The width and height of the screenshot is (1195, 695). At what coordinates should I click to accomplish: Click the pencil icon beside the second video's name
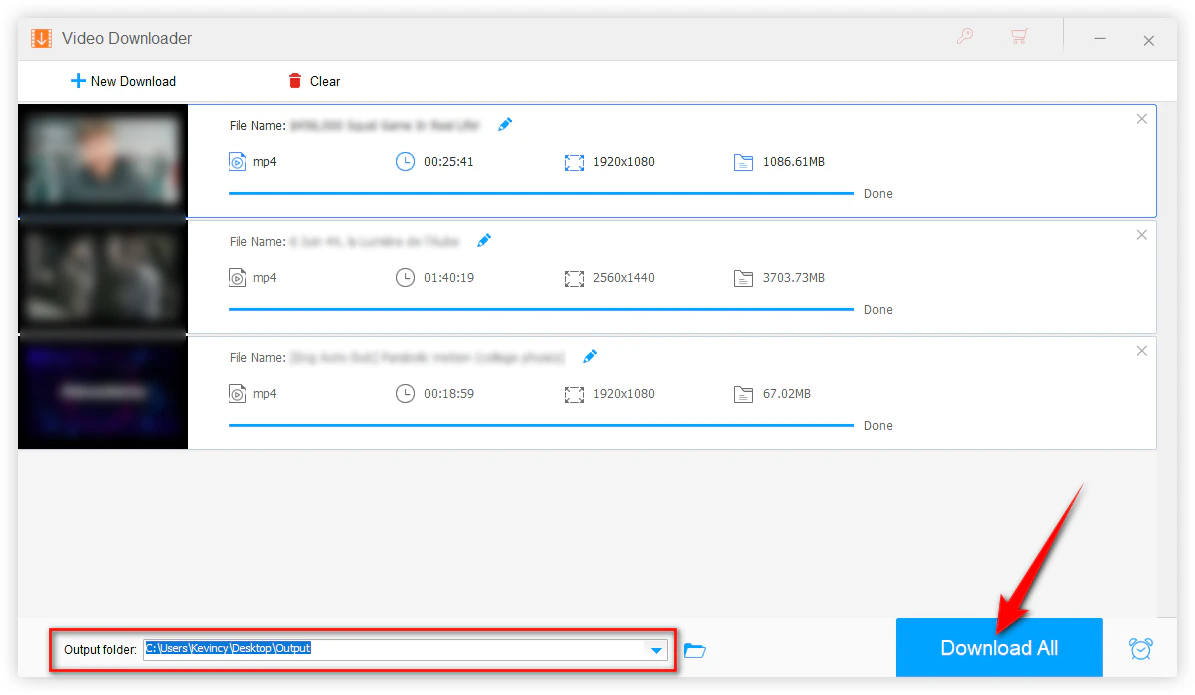coord(484,240)
